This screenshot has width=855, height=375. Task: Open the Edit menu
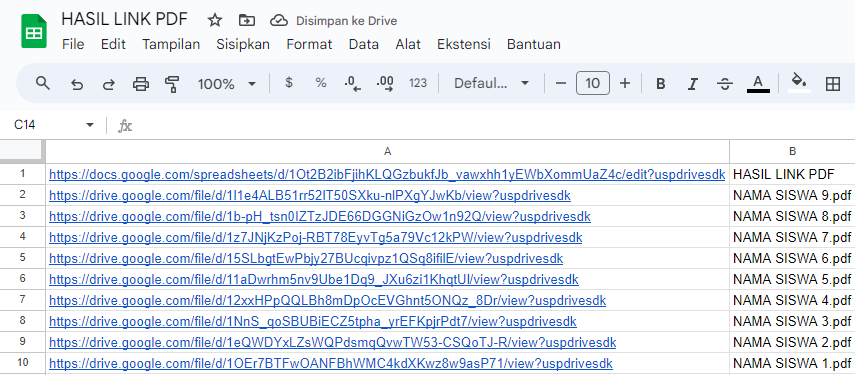point(113,44)
